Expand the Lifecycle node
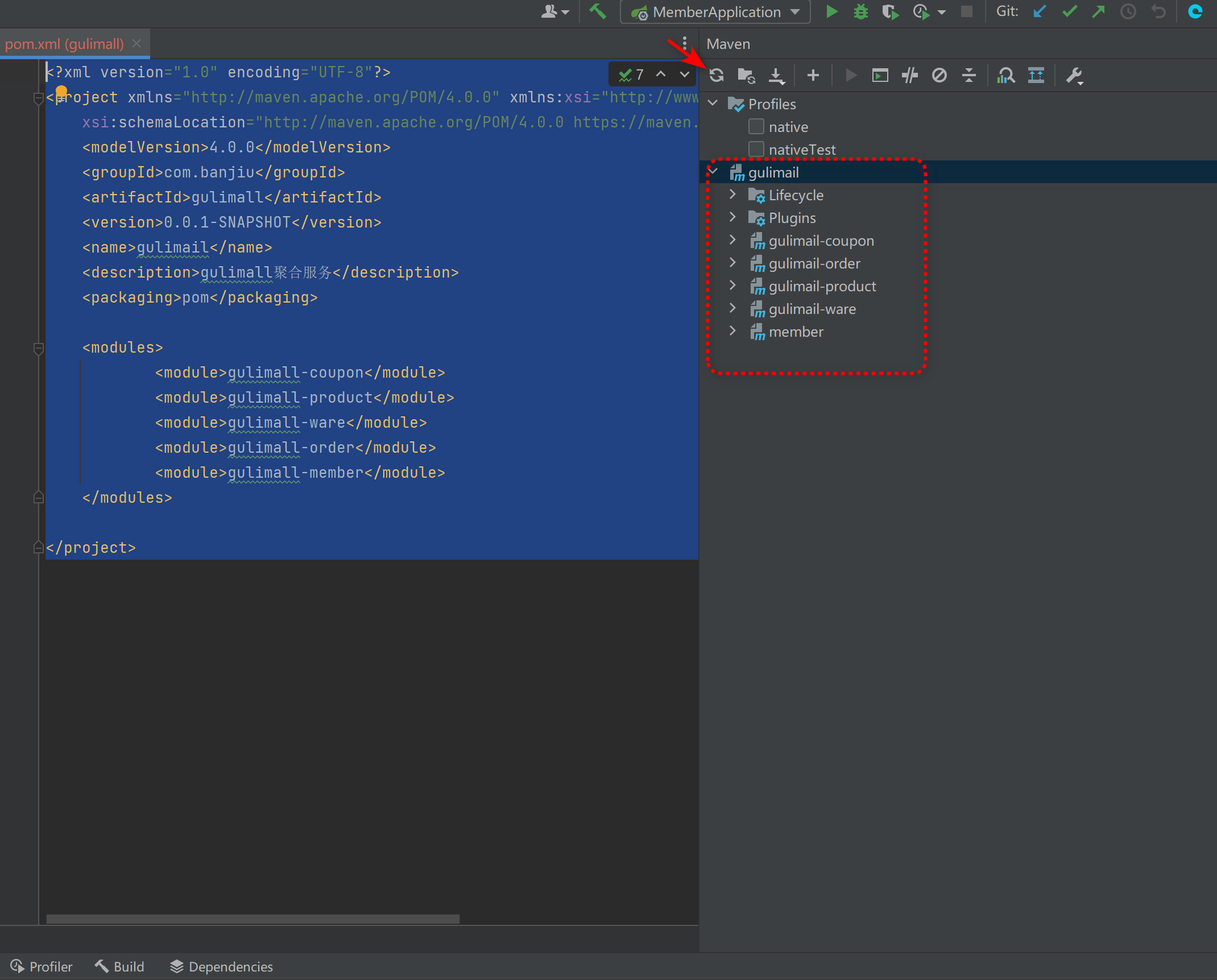The image size is (1217, 980). click(732, 195)
